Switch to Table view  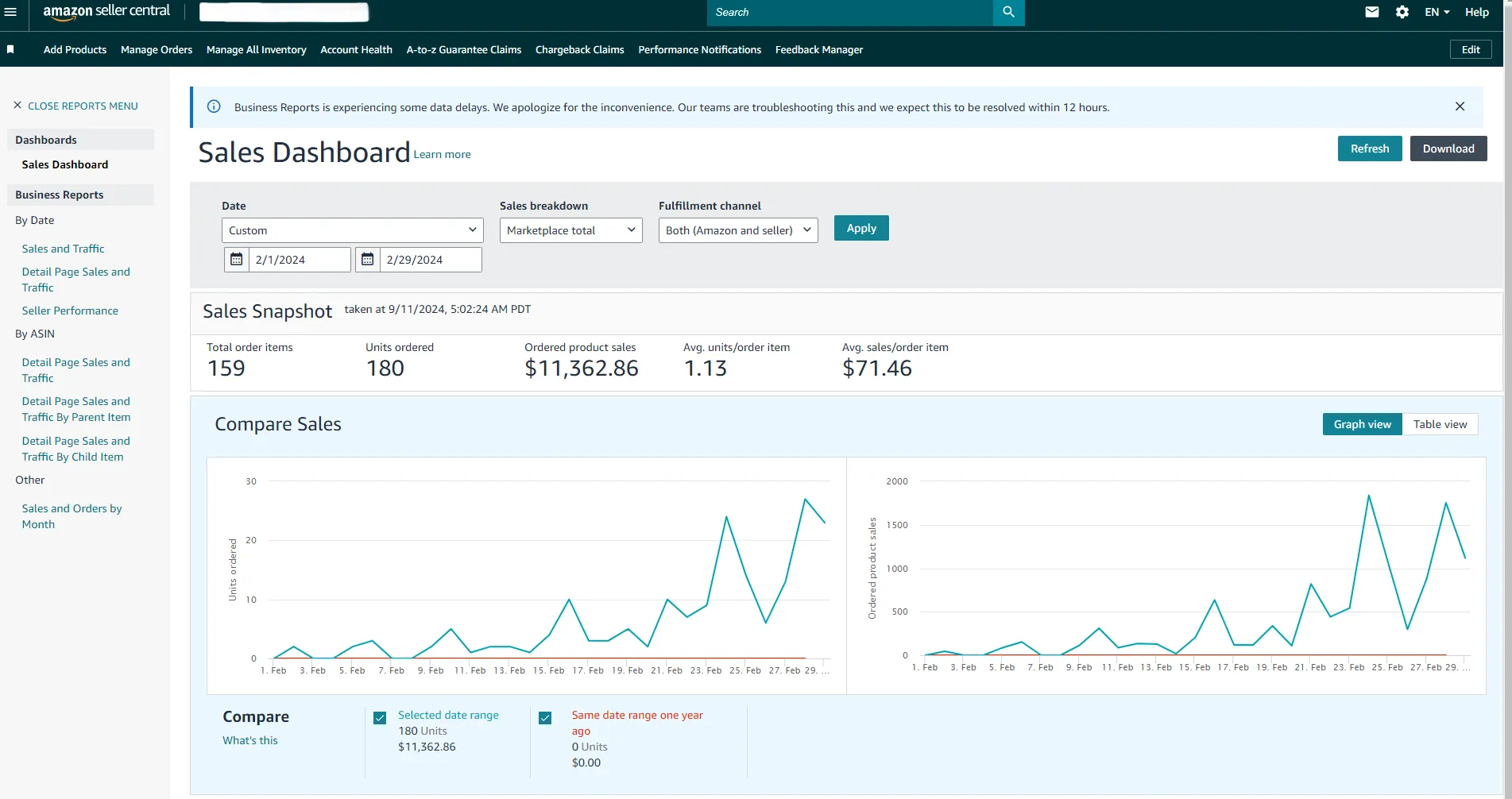coord(1440,424)
